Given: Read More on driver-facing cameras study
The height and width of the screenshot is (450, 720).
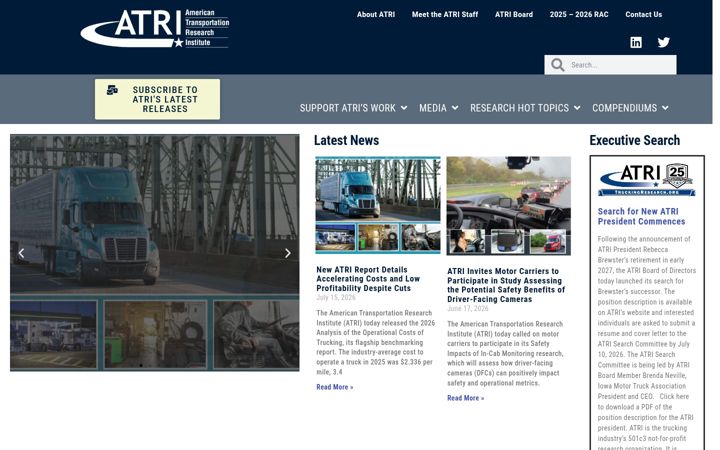Looking at the screenshot, I should click(x=466, y=398).
